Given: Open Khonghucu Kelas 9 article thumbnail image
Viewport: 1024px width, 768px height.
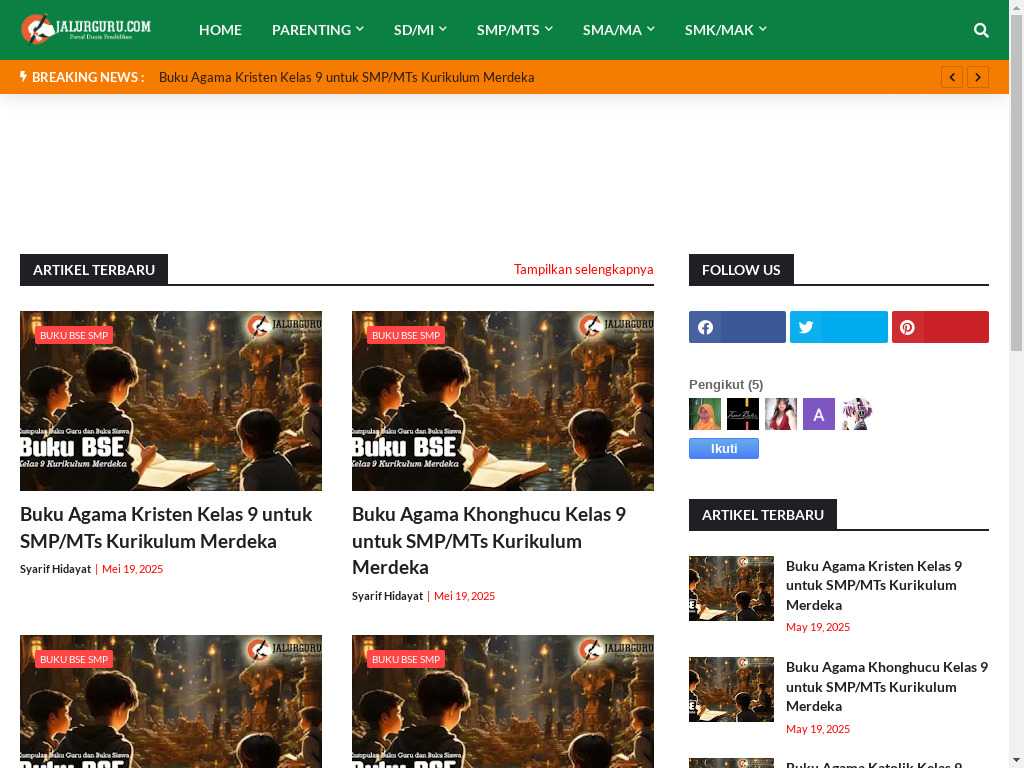Looking at the screenshot, I should (503, 401).
